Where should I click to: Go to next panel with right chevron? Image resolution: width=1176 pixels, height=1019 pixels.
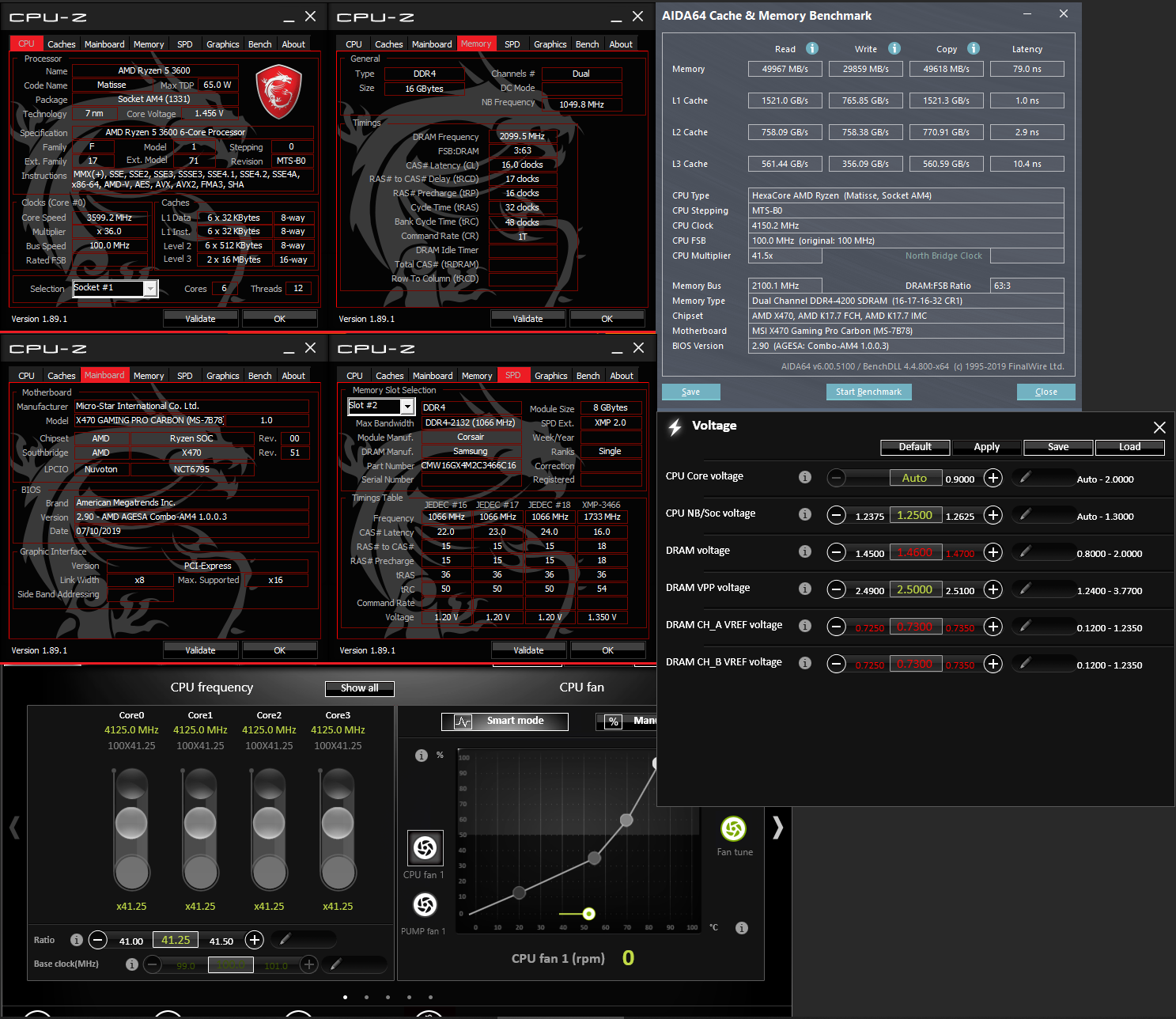click(x=777, y=828)
